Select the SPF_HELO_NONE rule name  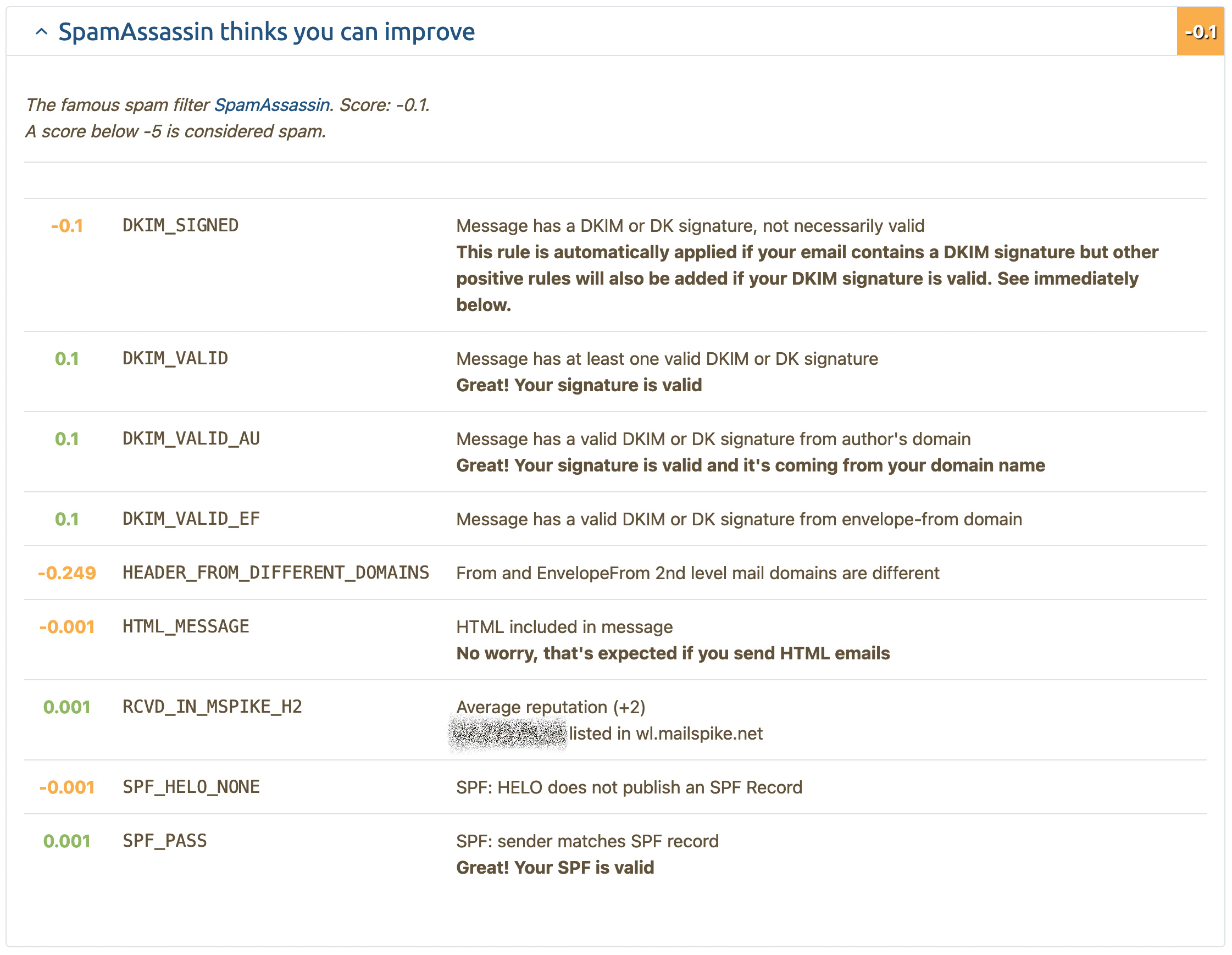pyautogui.click(x=191, y=787)
